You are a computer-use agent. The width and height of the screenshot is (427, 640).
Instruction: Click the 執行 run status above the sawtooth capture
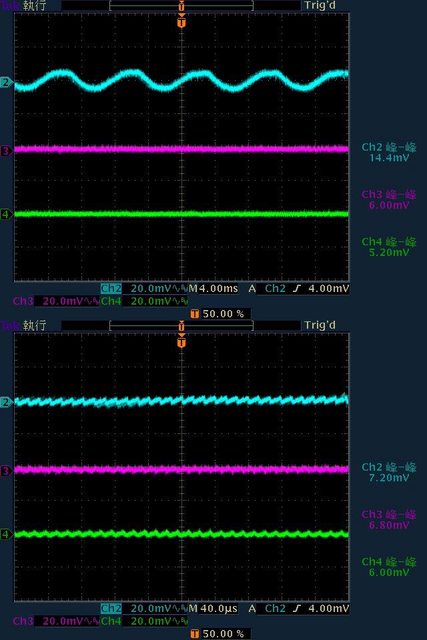click(x=34, y=325)
